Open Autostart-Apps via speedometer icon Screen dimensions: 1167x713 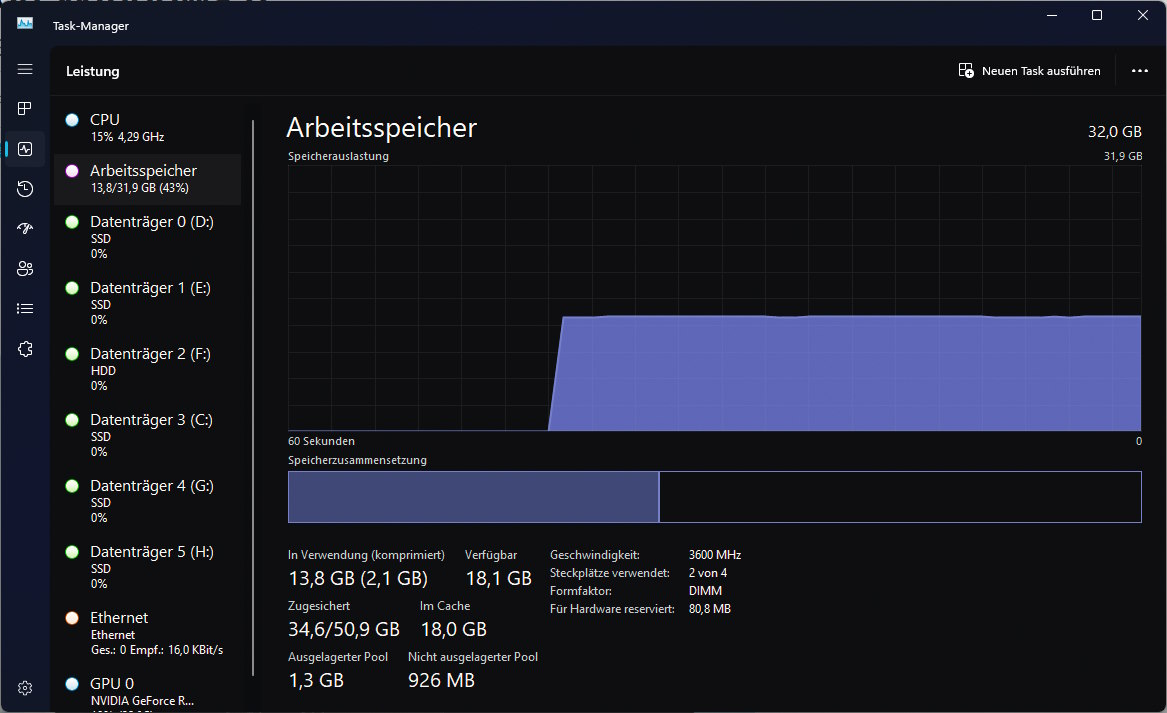[x=24, y=228]
